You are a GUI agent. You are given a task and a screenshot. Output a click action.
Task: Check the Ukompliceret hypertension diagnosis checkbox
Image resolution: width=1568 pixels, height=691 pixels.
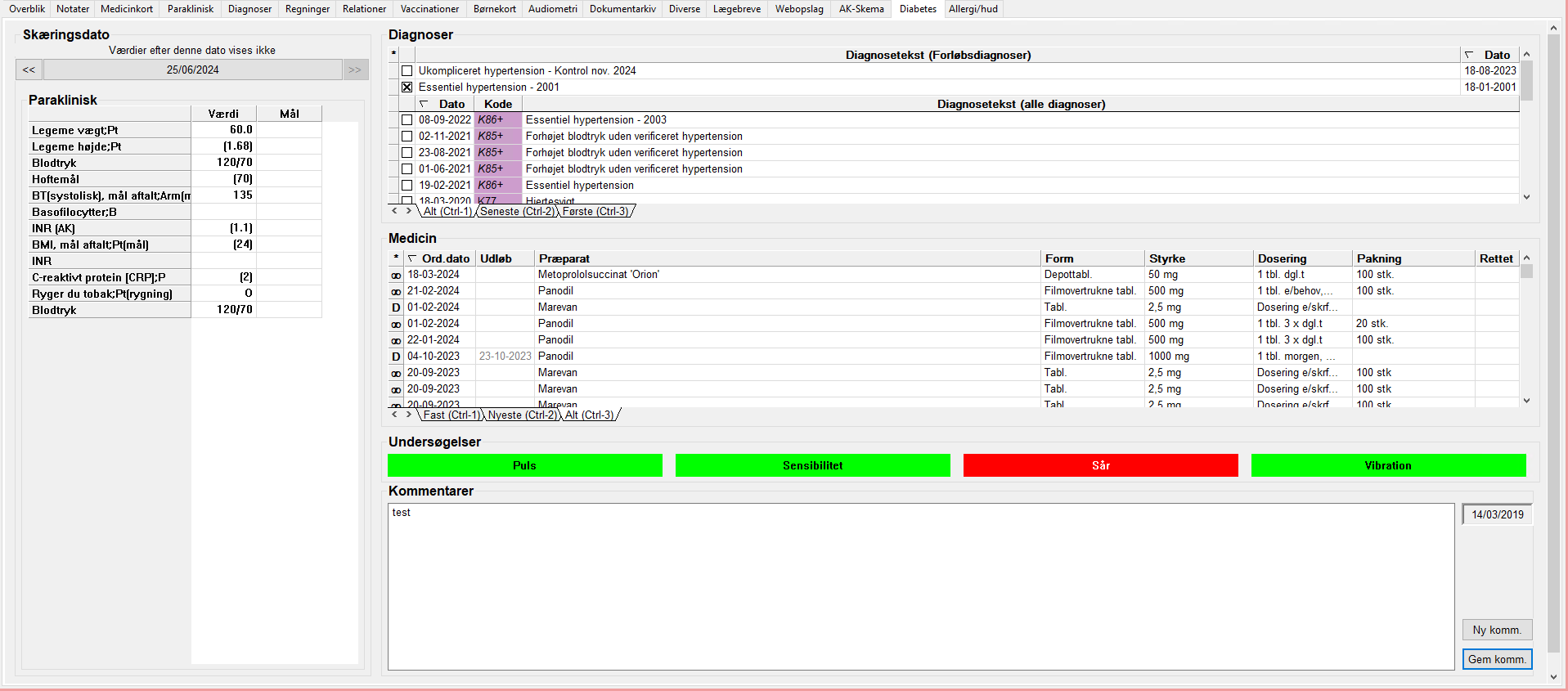pos(407,71)
